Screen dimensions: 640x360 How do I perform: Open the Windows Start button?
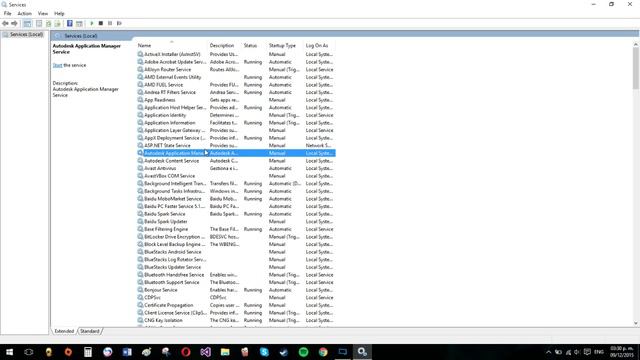point(9,352)
